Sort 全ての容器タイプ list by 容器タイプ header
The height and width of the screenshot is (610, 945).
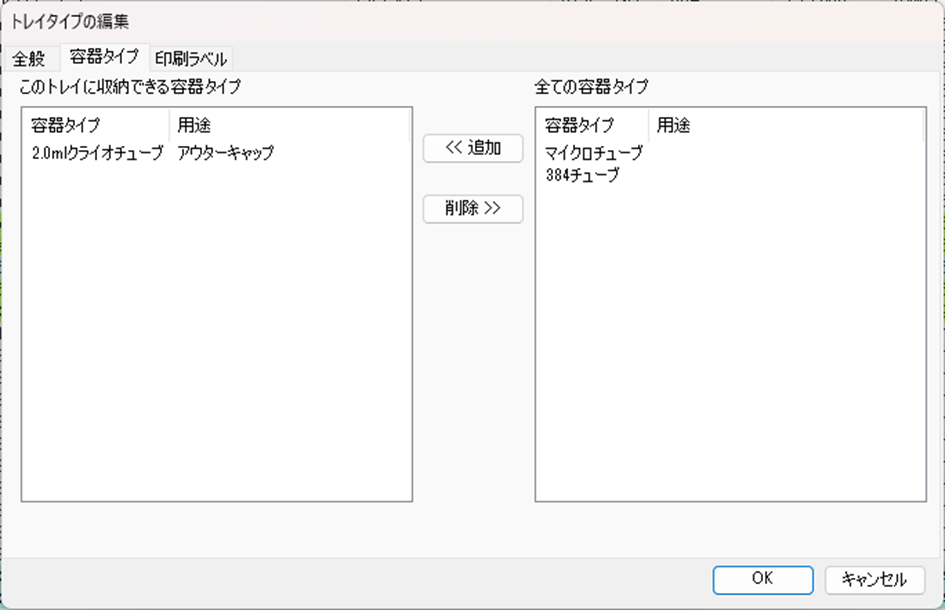580,126
